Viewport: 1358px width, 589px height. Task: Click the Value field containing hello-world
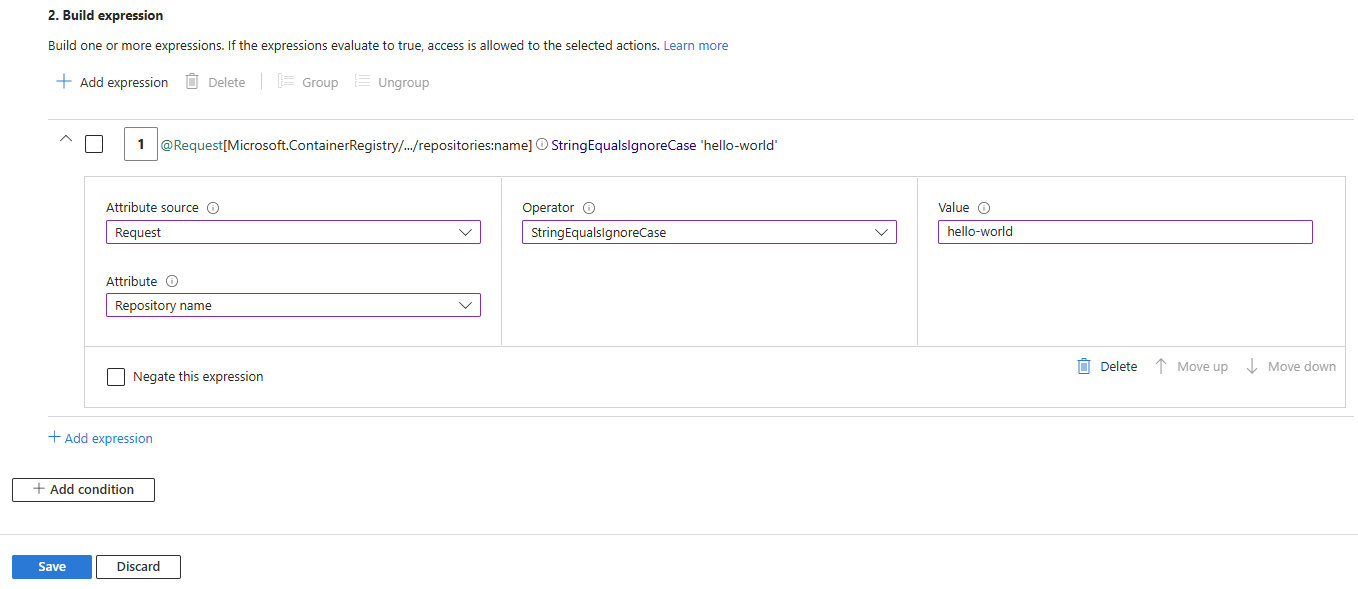click(1125, 232)
